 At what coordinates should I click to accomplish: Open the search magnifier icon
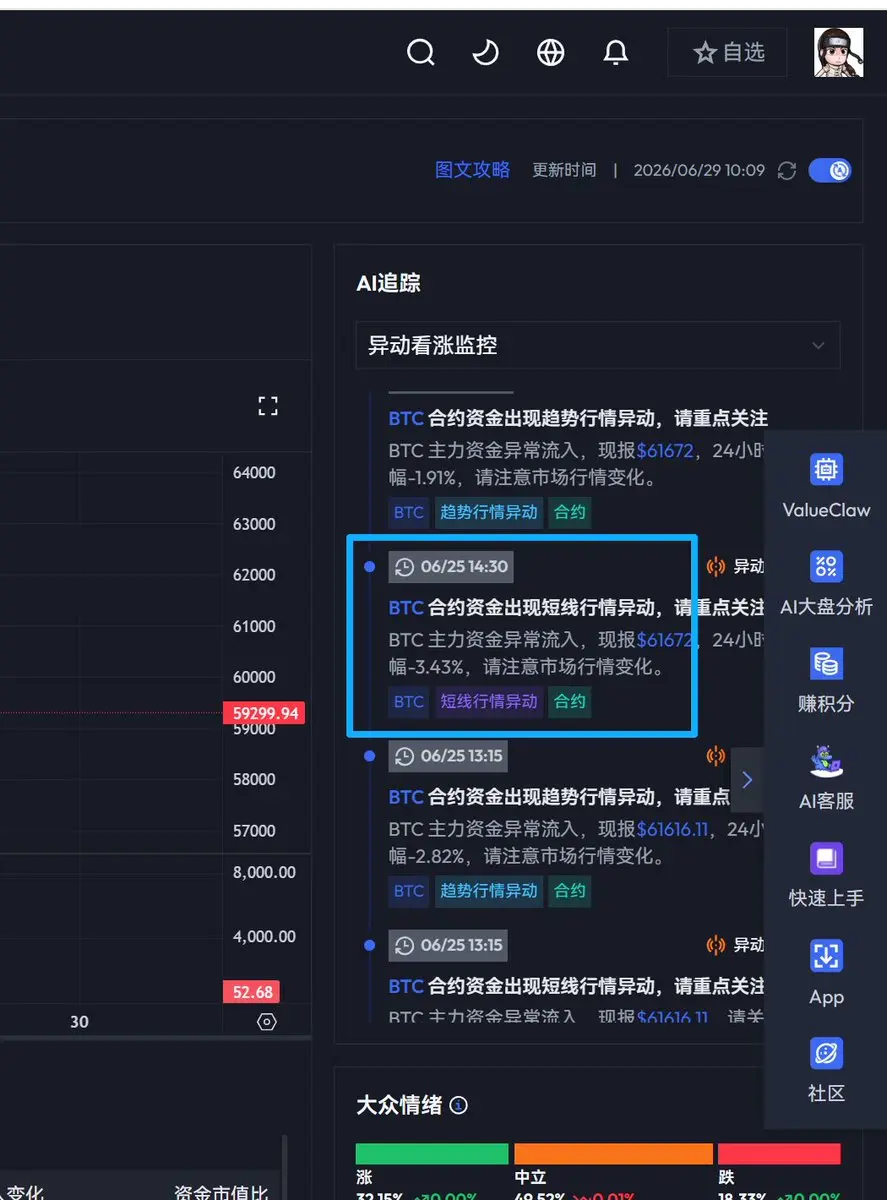click(x=421, y=52)
